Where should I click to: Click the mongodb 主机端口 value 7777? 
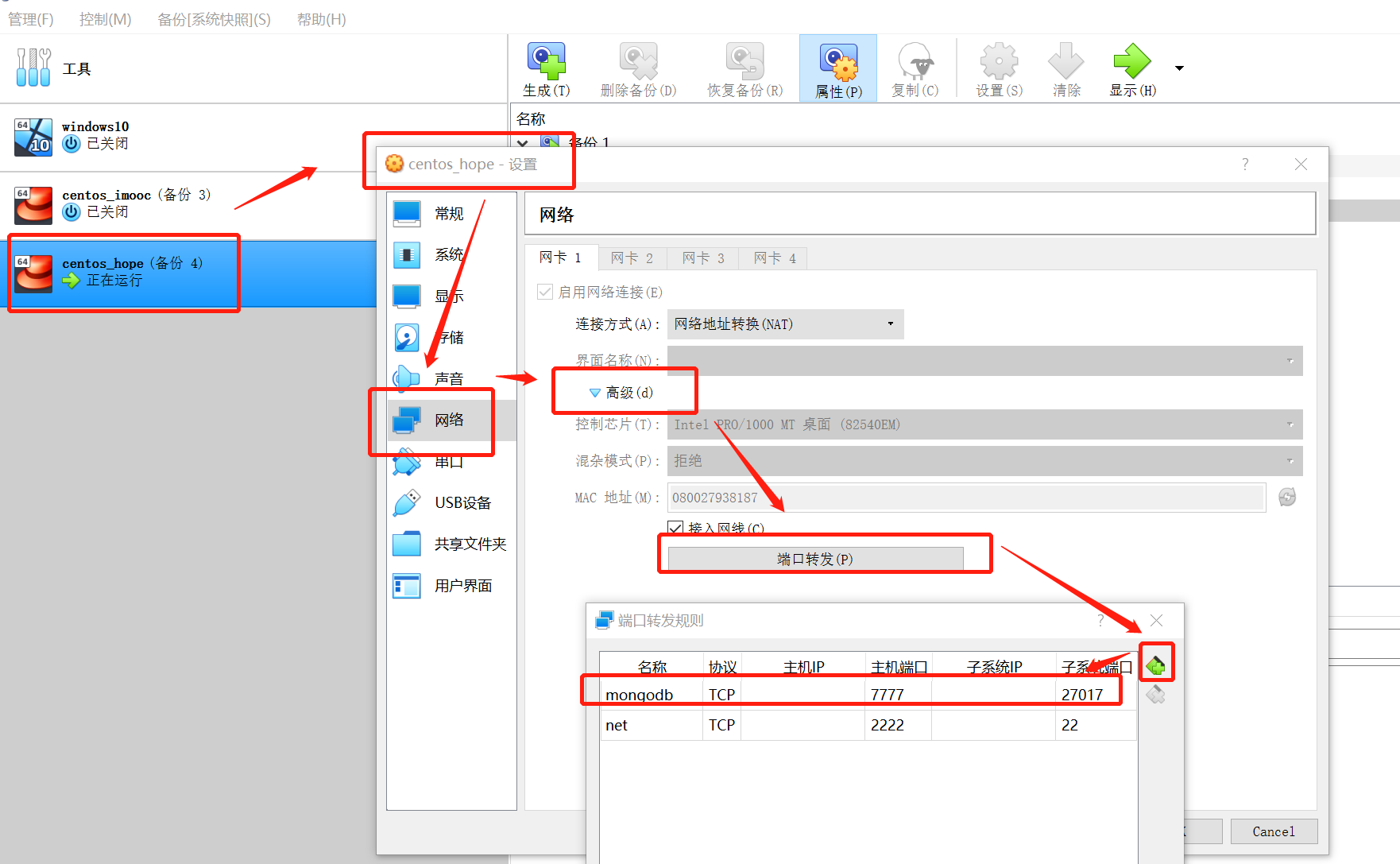tap(887, 693)
